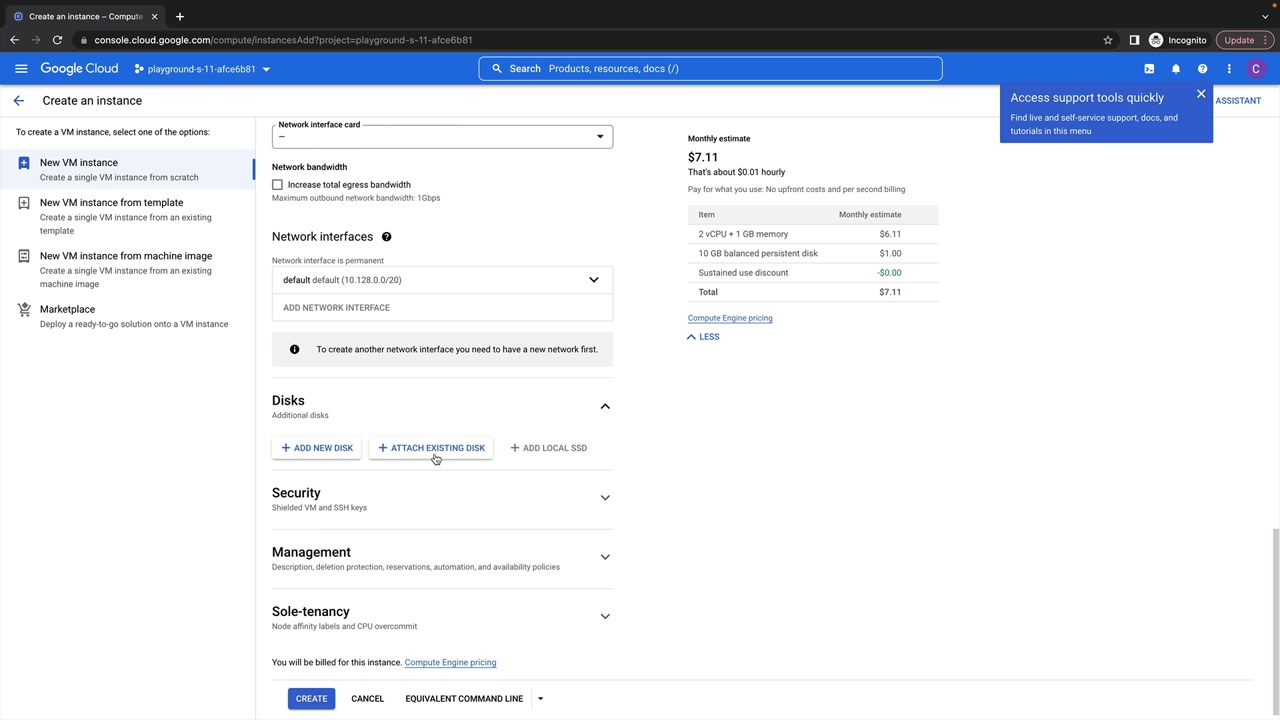The image size is (1280, 720).
Task: Expand the Security section
Action: coord(605,498)
